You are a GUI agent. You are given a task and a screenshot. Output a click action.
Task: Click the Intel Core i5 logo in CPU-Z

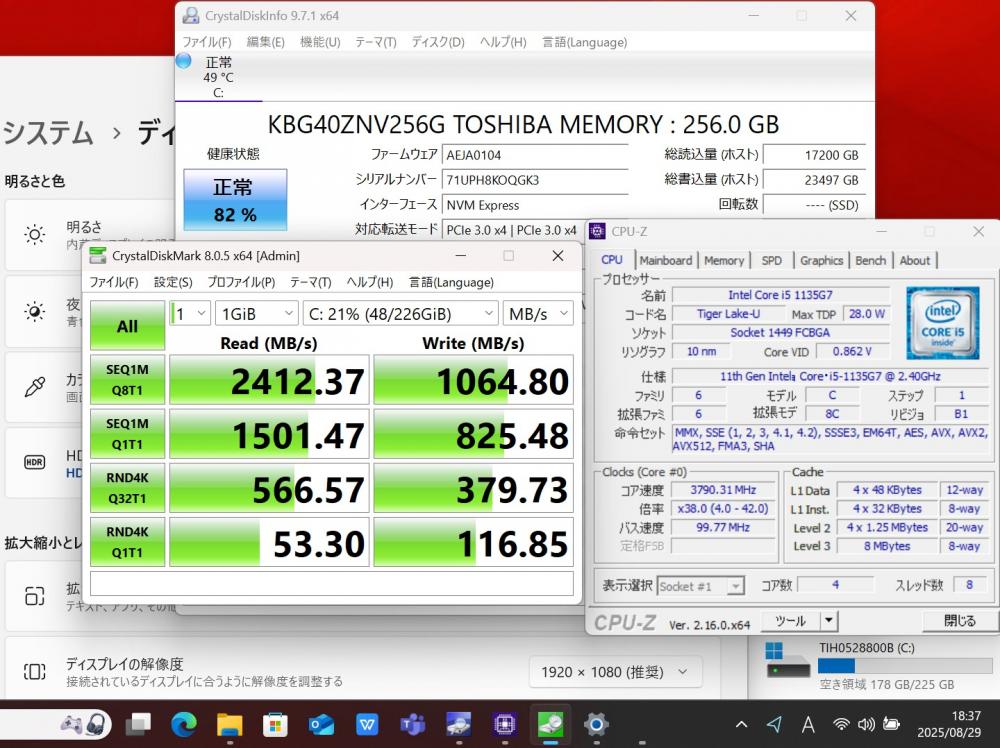pos(943,323)
